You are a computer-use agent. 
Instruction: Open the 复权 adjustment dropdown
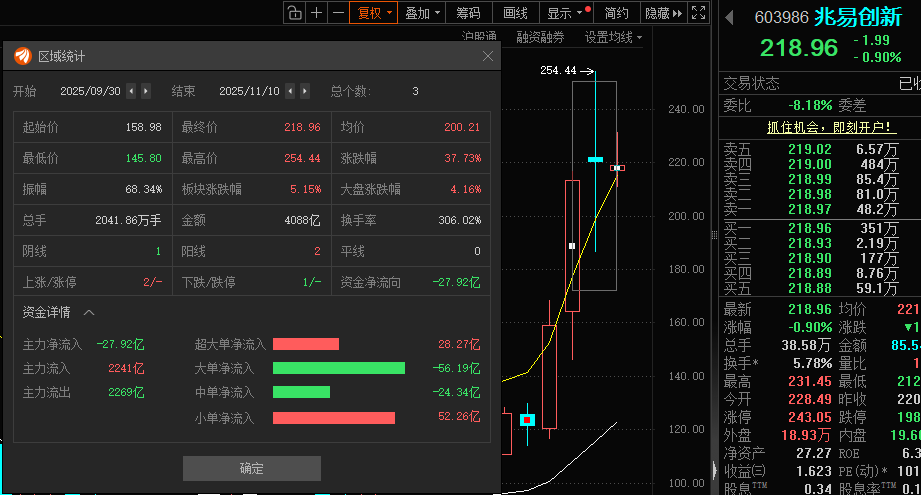[x=374, y=12]
